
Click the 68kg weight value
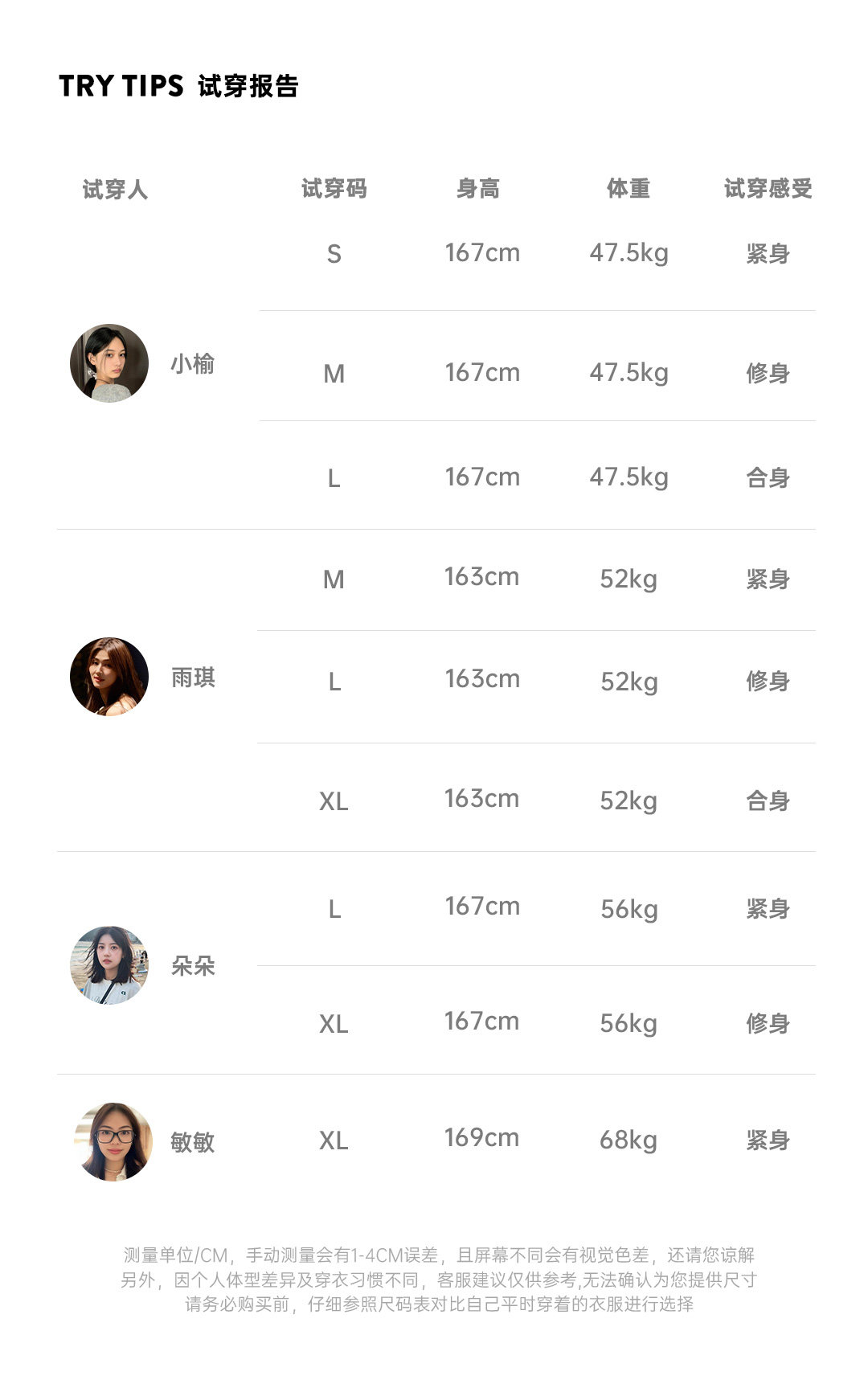click(628, 1140)
